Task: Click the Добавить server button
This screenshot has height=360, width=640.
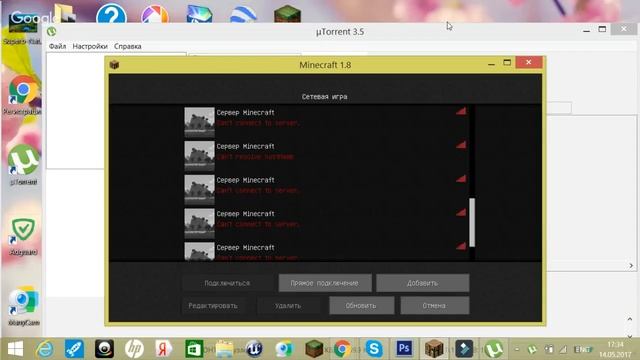Action: (422, 283)
